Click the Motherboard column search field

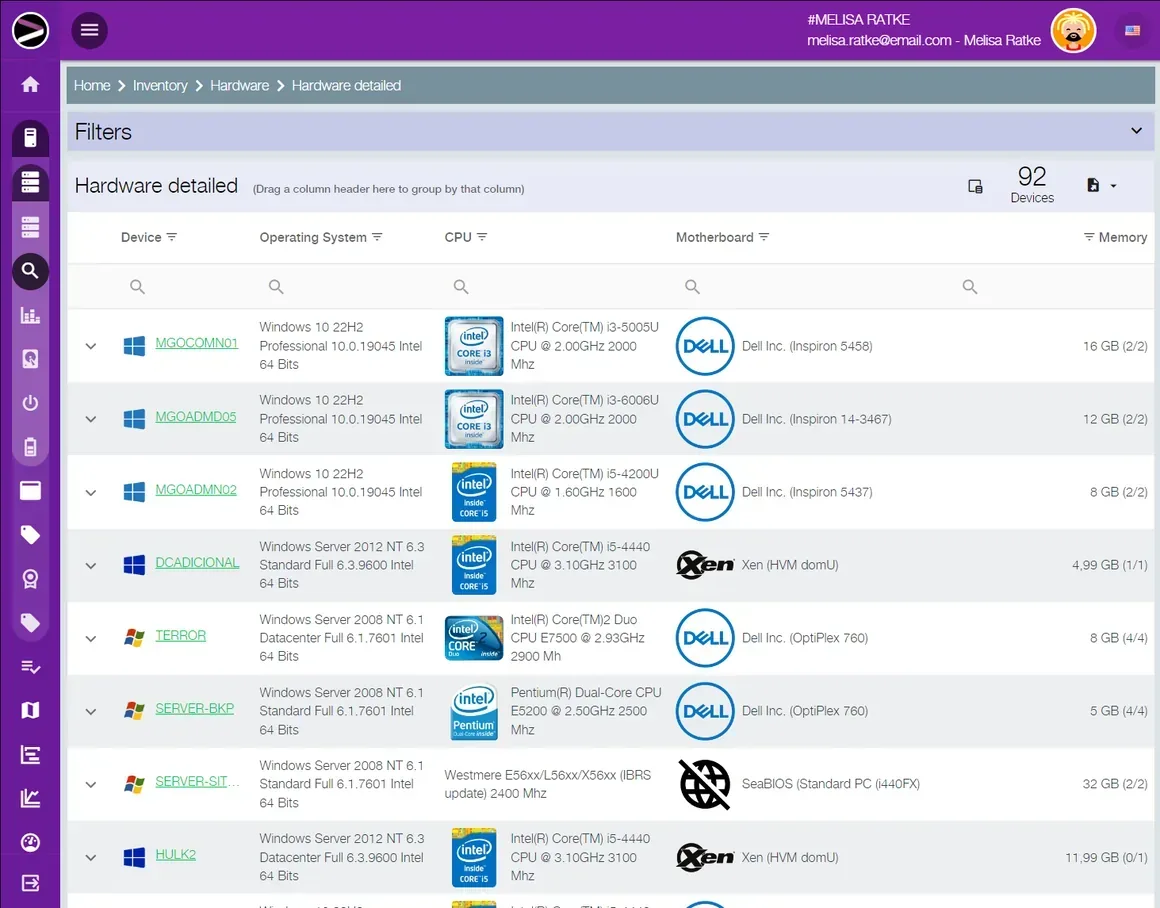809,286
